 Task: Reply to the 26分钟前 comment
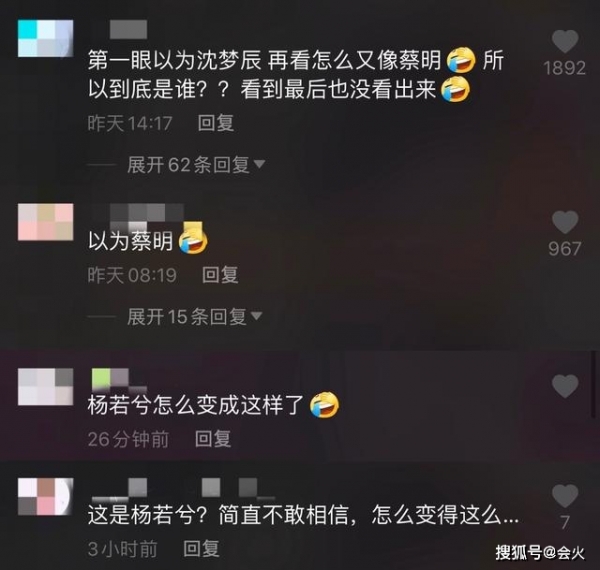point(213,439)
